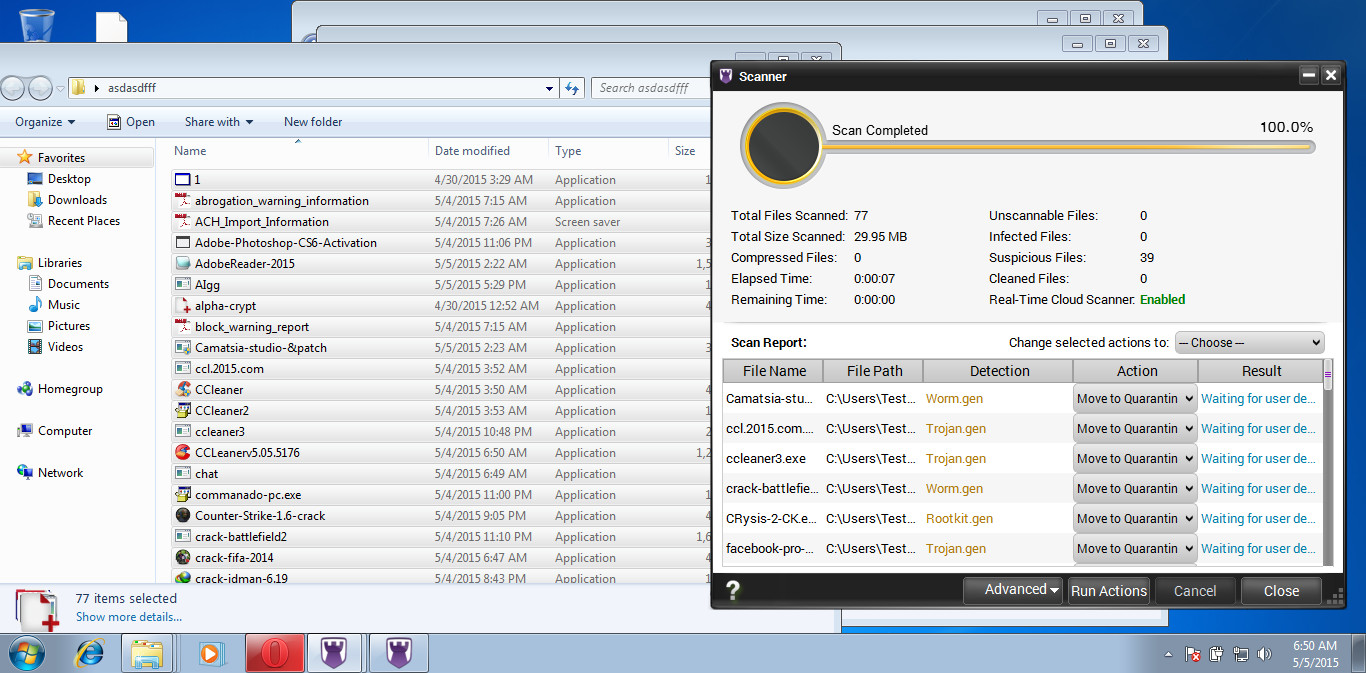Viewport: 1366px width, 673px height.
Task: Click Explorer back navigation button
Action: [14, 88]
